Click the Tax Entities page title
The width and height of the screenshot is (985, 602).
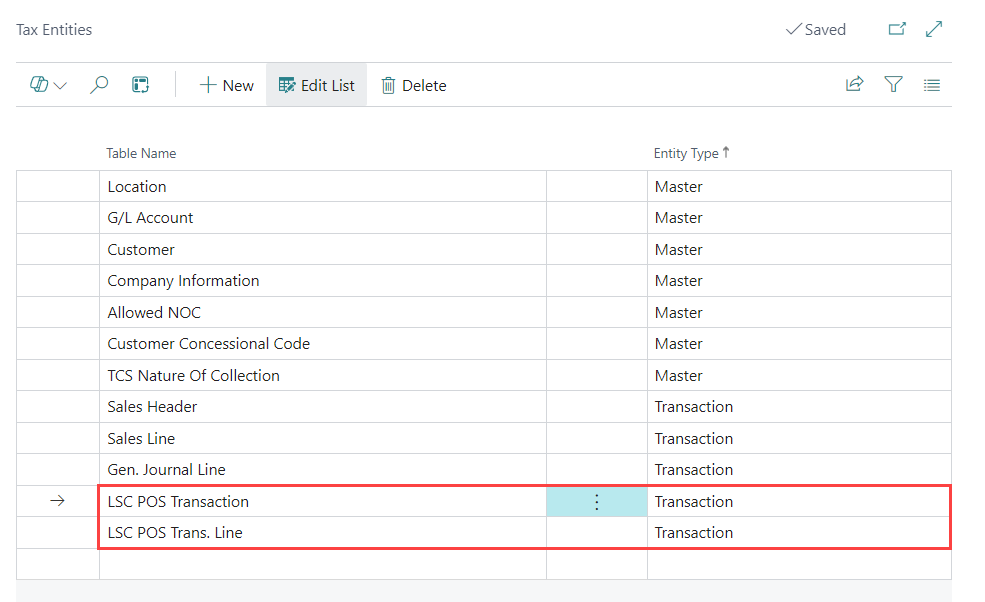pos(54,30)
